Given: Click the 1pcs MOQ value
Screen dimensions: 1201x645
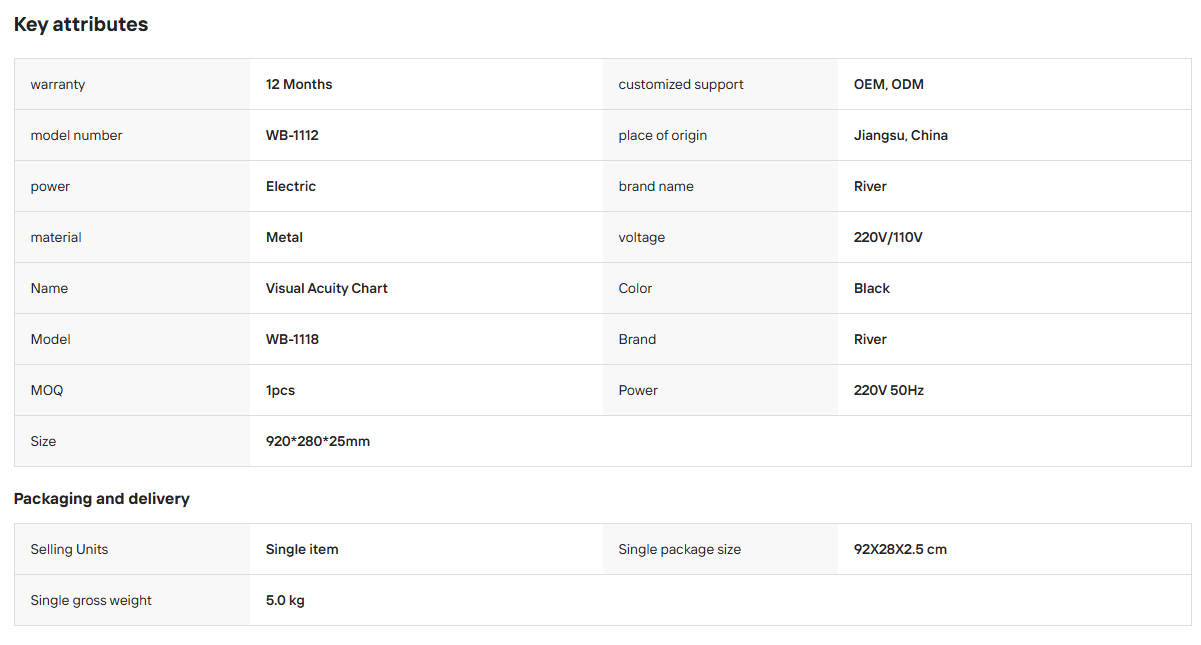Looking at the screenshot, I should (x=280, y=390).
